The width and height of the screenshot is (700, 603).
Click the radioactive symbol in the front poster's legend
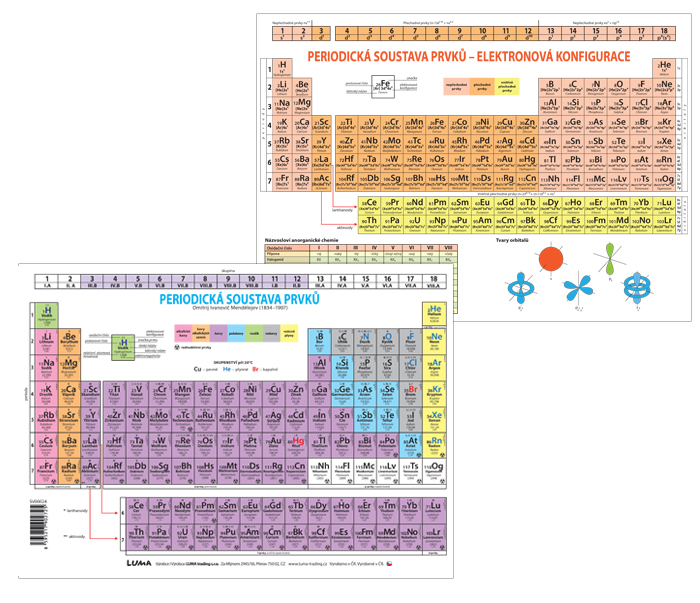(x=177, y=347)
